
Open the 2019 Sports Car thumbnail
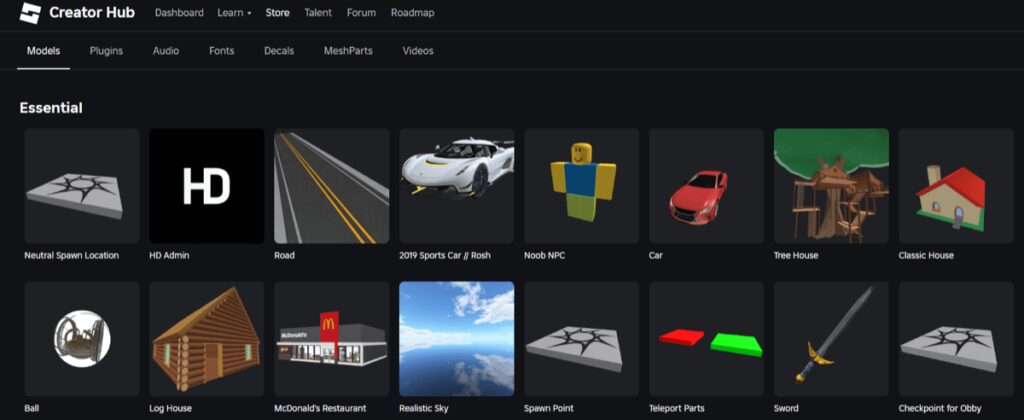pyautogui.click(x=456, y=186)
